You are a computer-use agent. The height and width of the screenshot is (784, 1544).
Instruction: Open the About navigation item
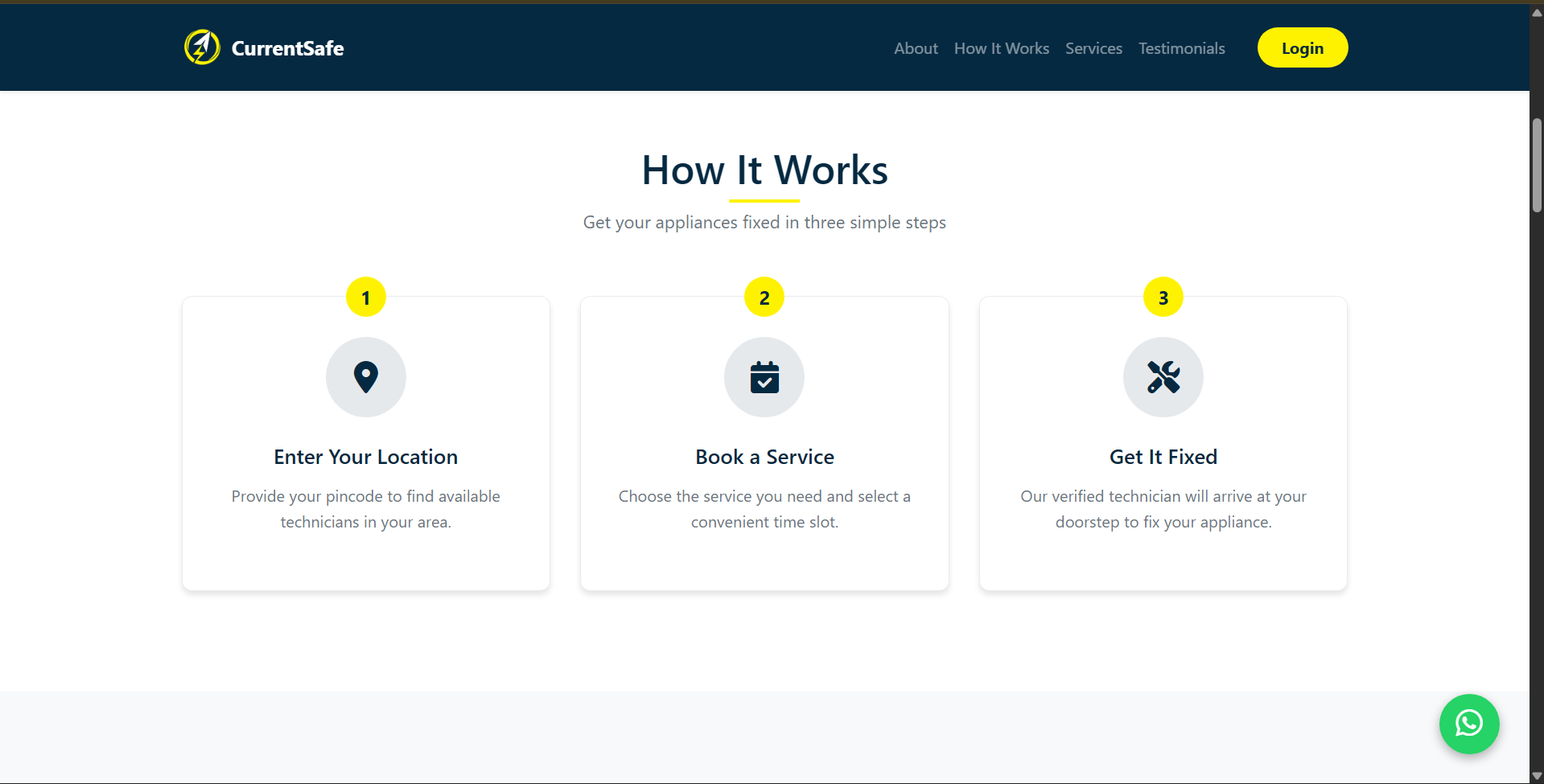click(915, 48)
